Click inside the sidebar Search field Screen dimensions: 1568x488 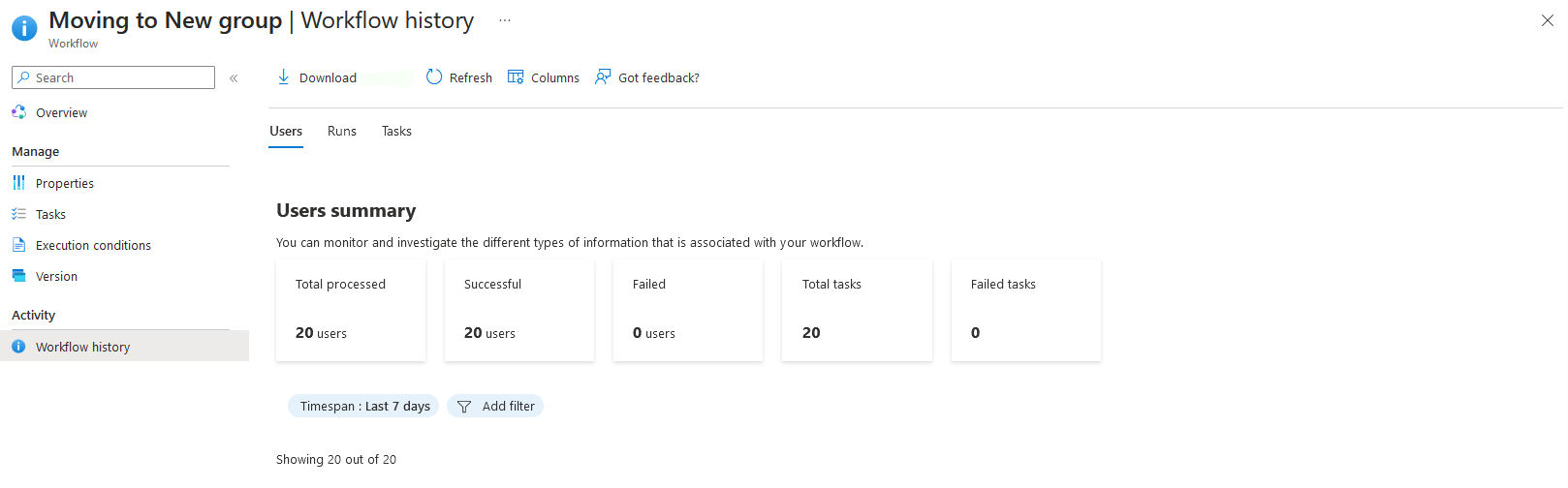pyautogui.click(x=113, y=77)
